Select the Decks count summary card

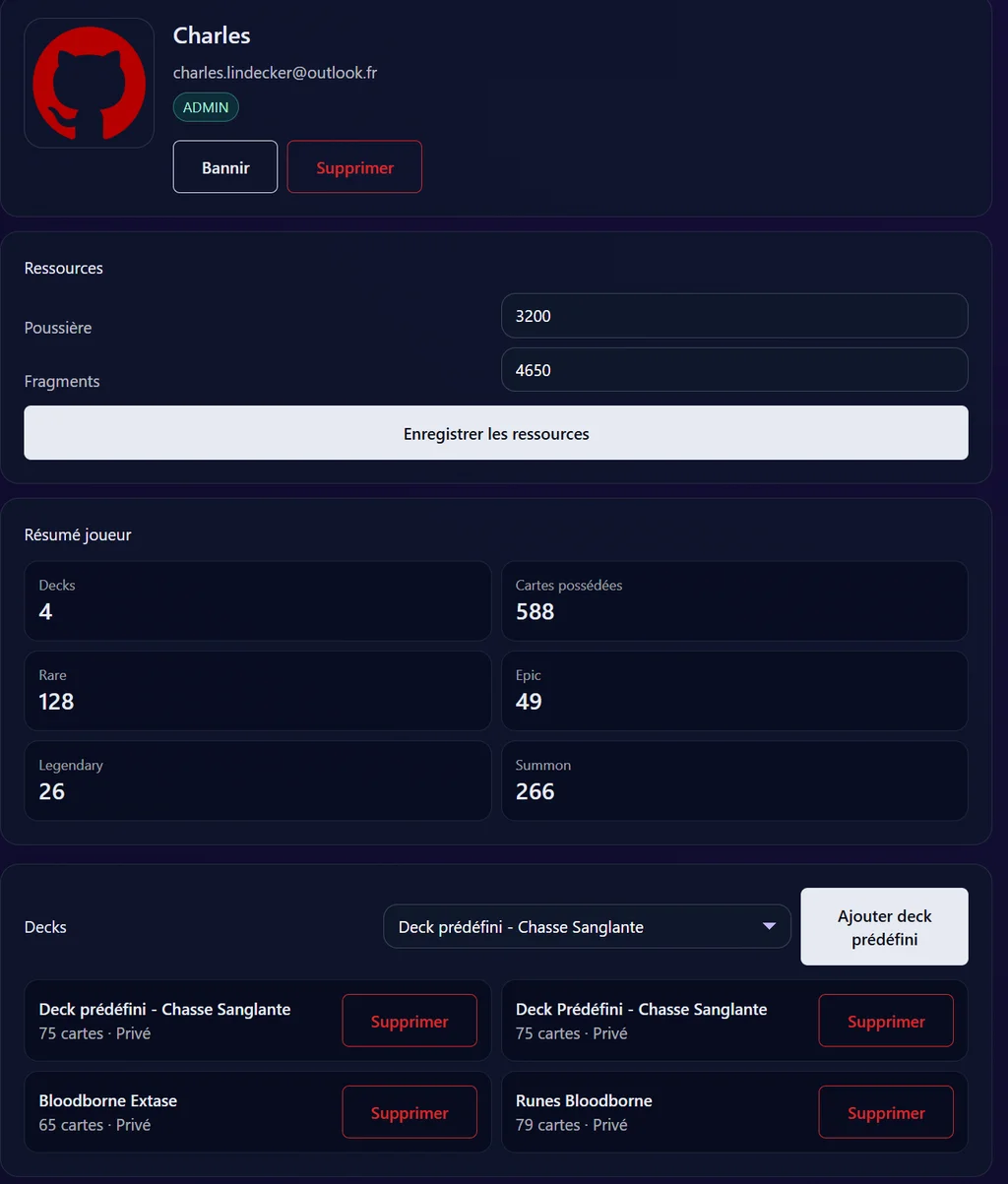coord(257,600)
